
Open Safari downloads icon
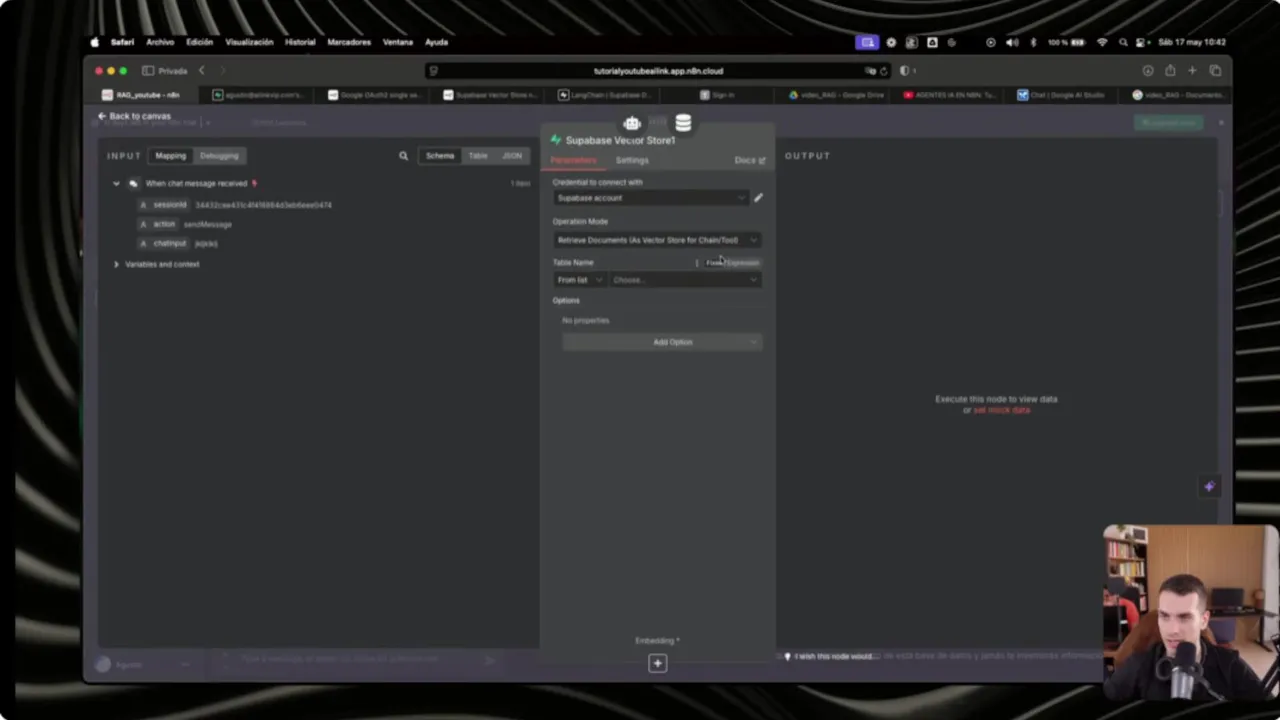pos(1148,71)
